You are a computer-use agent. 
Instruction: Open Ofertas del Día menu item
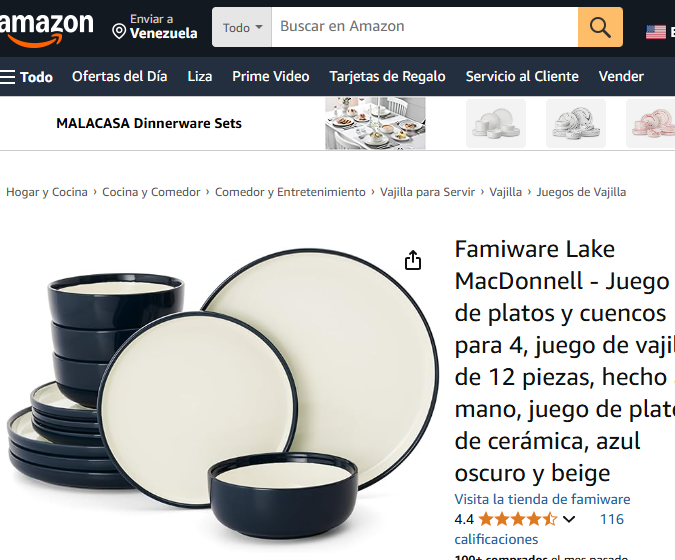click(x=120, y=77)
